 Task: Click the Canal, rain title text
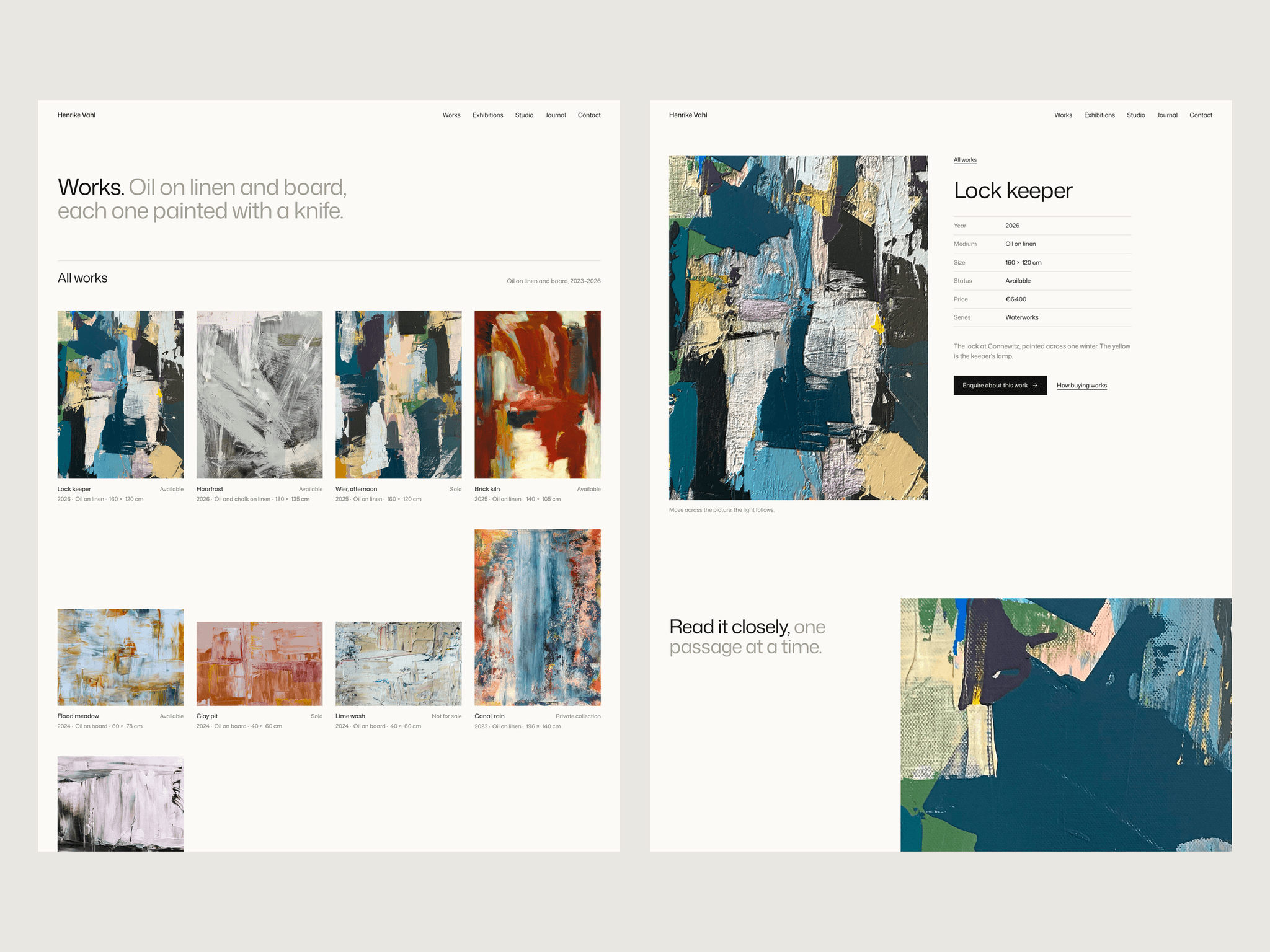[x=489, y=716]
